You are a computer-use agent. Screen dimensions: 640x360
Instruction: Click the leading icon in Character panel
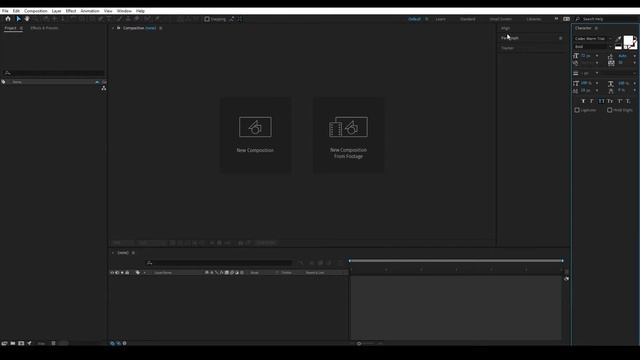pyautogui.click(x=611, y=56)
